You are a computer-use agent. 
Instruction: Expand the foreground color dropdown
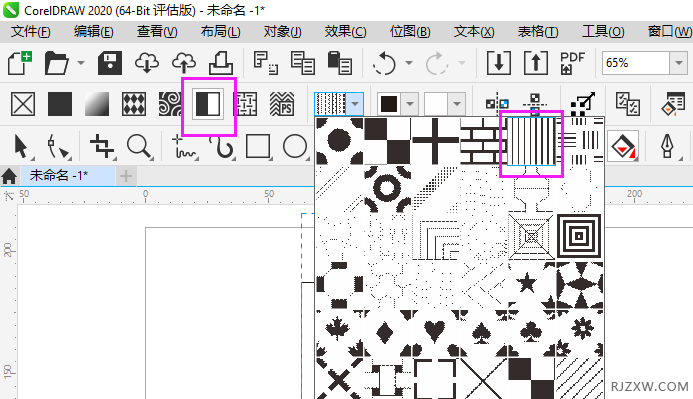(410, 104)
